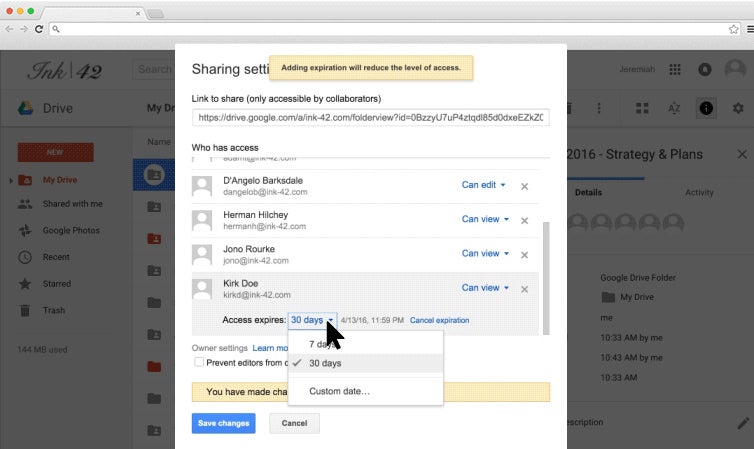Click kirkd@ink-42.com email text
This screenshot has width=754, height=449.
pos(257,295)
